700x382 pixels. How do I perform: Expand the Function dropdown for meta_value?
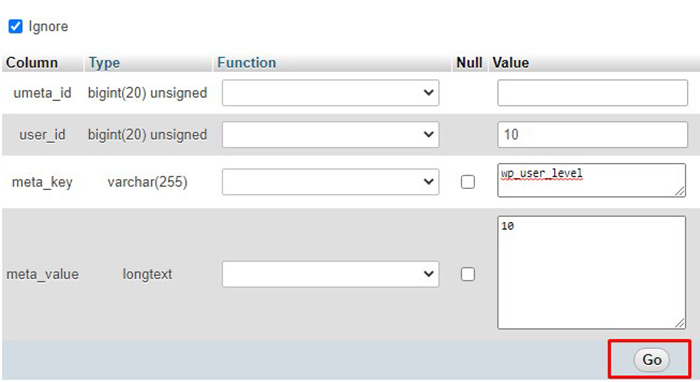pos(330,274)
